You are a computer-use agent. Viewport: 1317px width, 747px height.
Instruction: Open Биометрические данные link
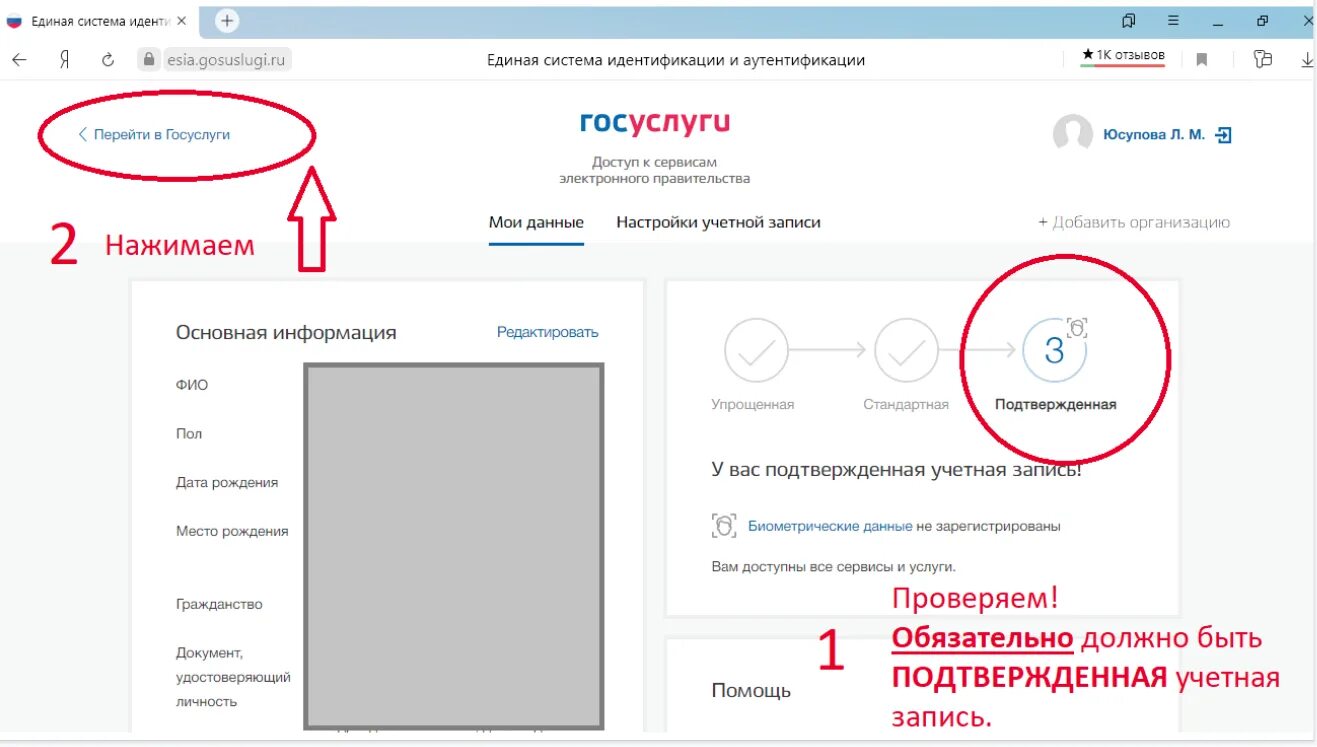pyautogui.click(x=830, y=525)
